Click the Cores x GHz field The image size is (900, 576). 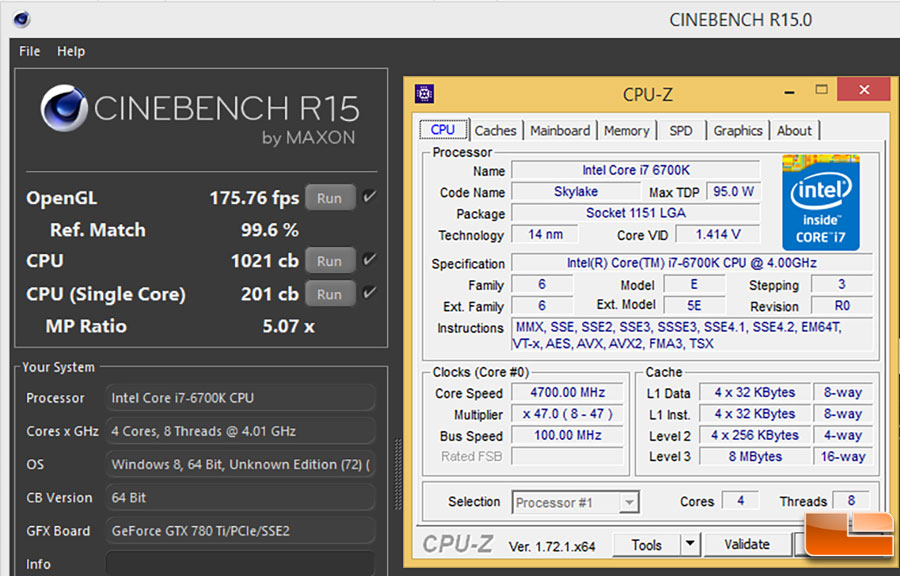[x=240, y=431]
